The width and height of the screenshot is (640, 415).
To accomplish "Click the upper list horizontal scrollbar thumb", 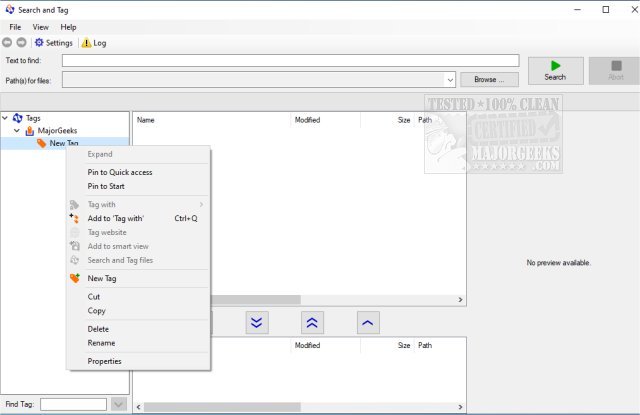I will tap(256, 300).
